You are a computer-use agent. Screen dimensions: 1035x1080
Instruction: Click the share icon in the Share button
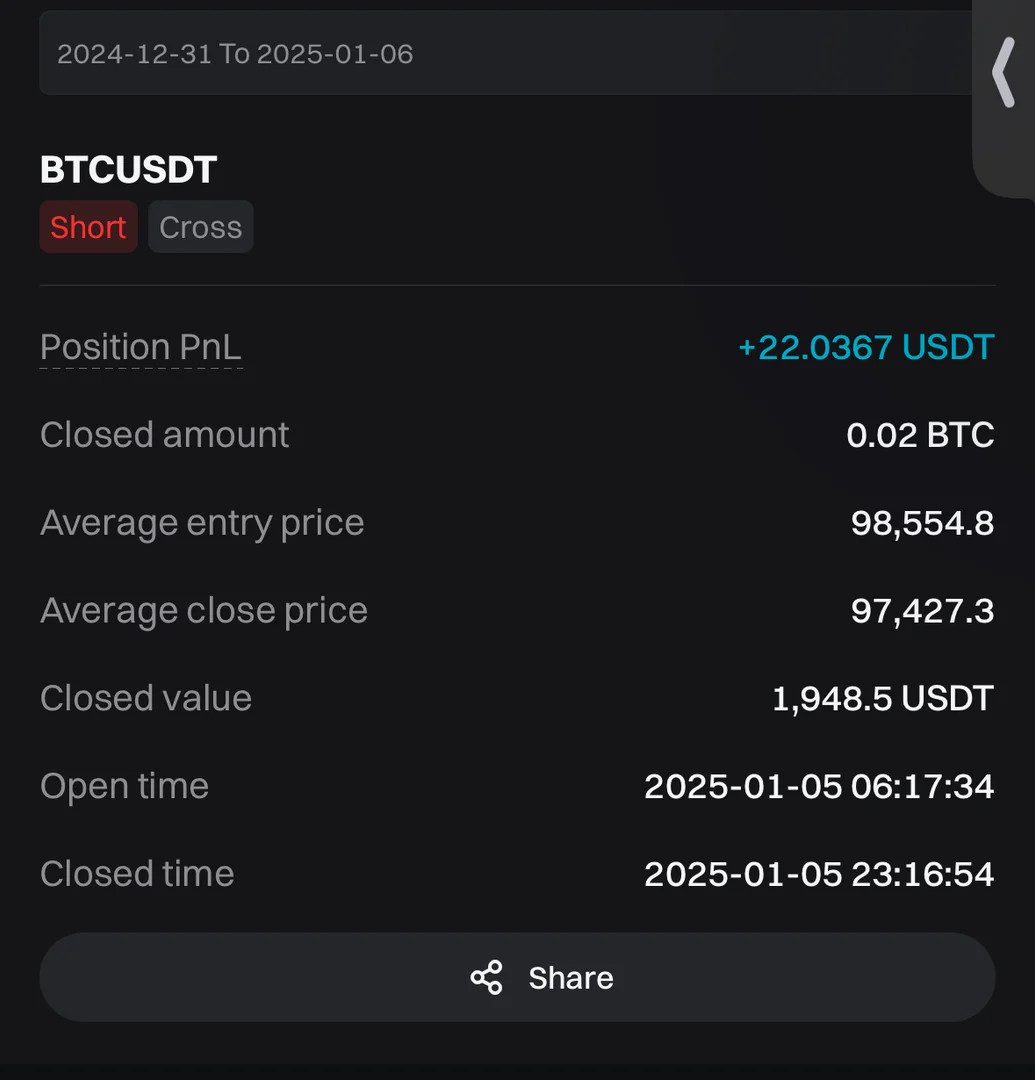[x=486, y=977]
